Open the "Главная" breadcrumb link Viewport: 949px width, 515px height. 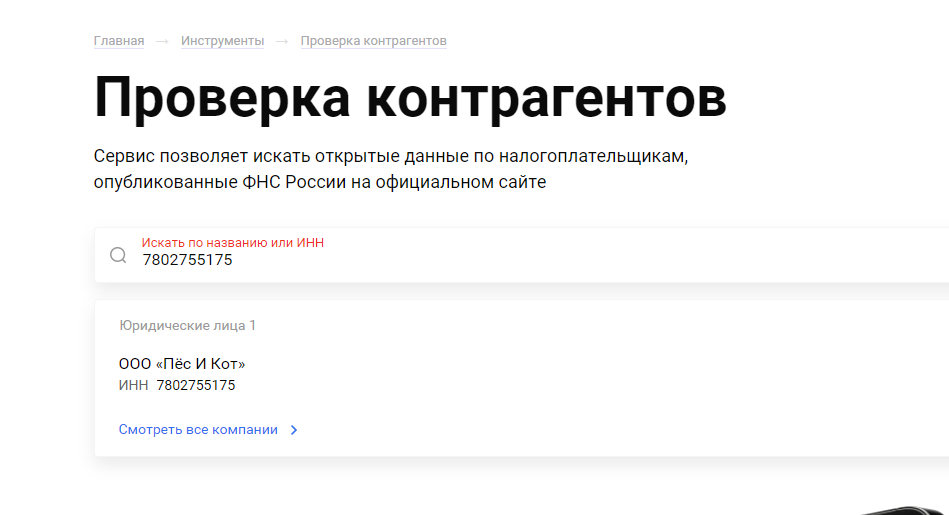[119, 41]
